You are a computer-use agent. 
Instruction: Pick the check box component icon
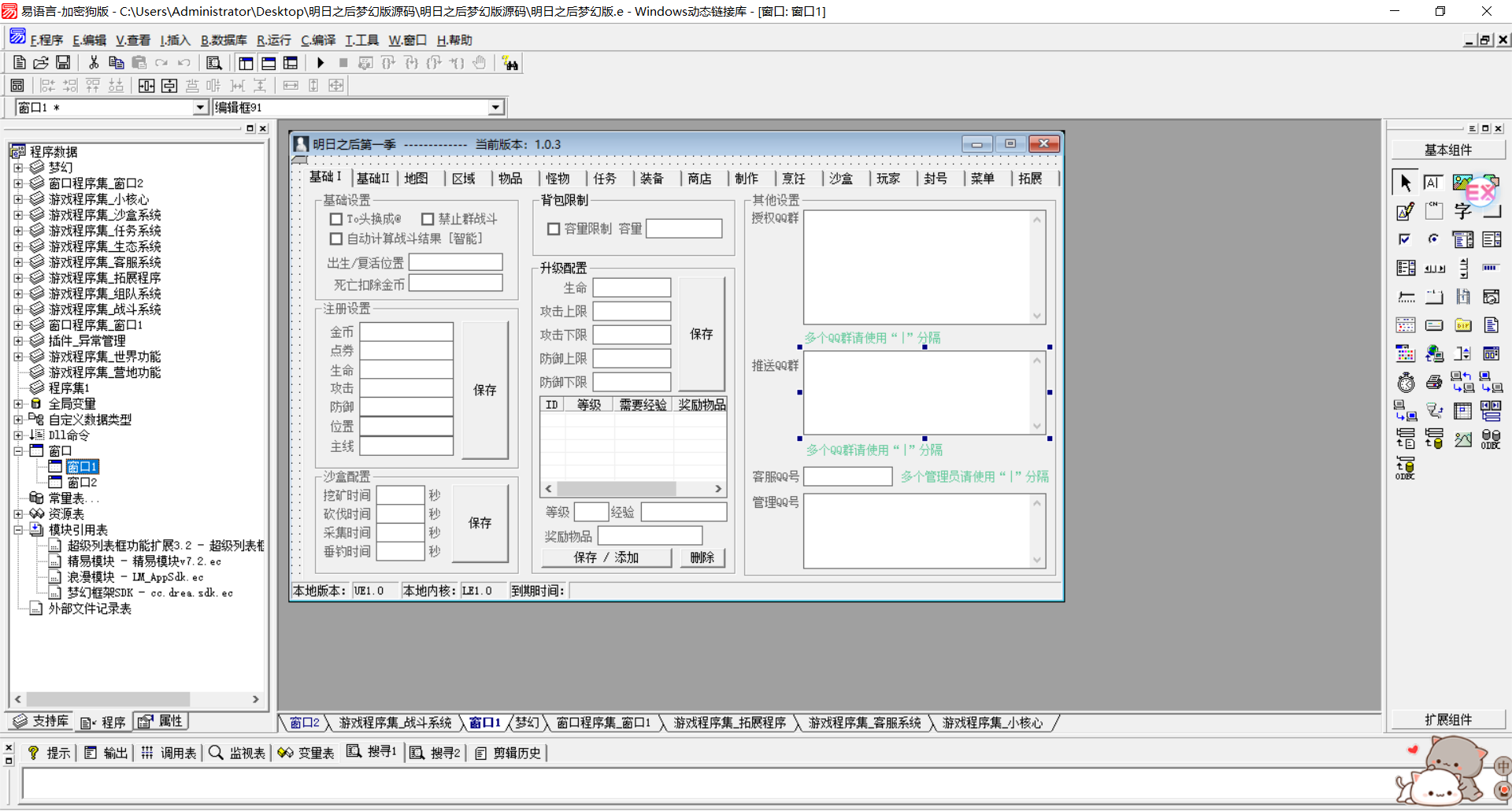click(x=1405, y=239)
